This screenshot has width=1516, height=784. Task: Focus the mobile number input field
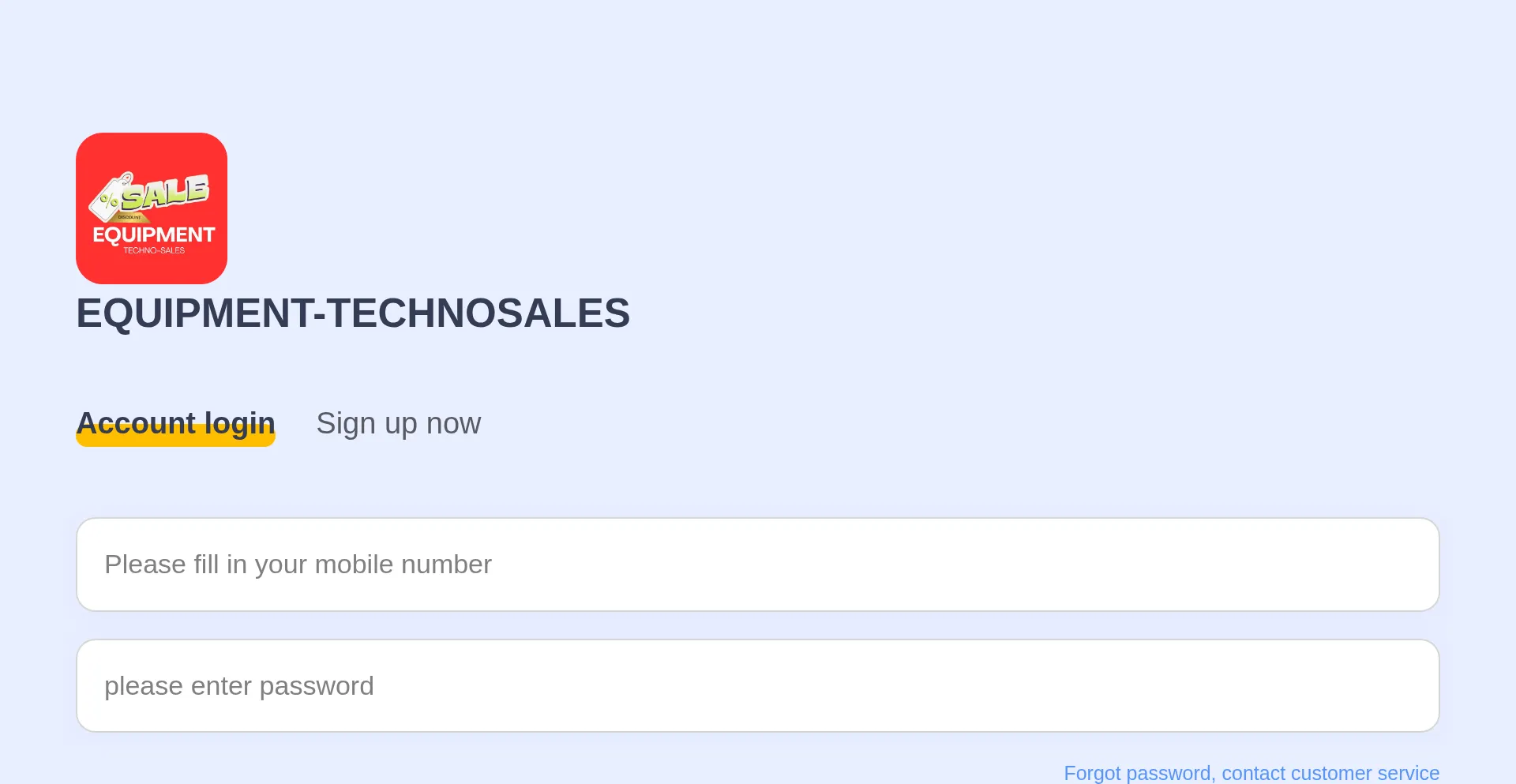(758, 565)
